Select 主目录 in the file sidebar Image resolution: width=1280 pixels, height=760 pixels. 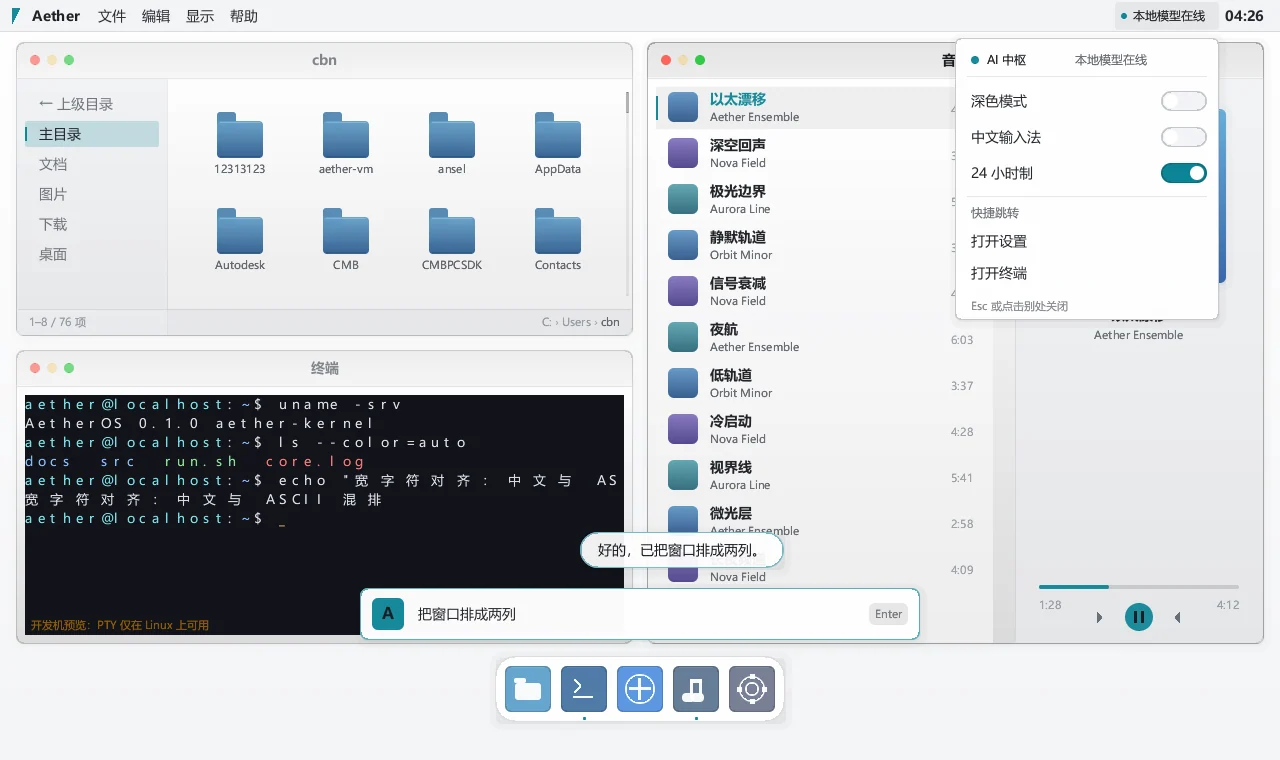(x=92, y=134)
